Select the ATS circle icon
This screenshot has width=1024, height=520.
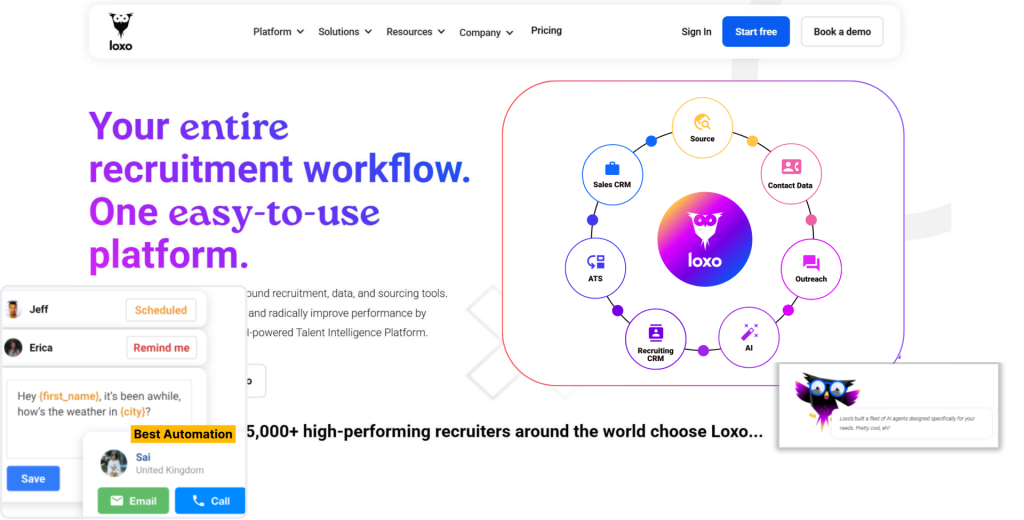(596, 268)
